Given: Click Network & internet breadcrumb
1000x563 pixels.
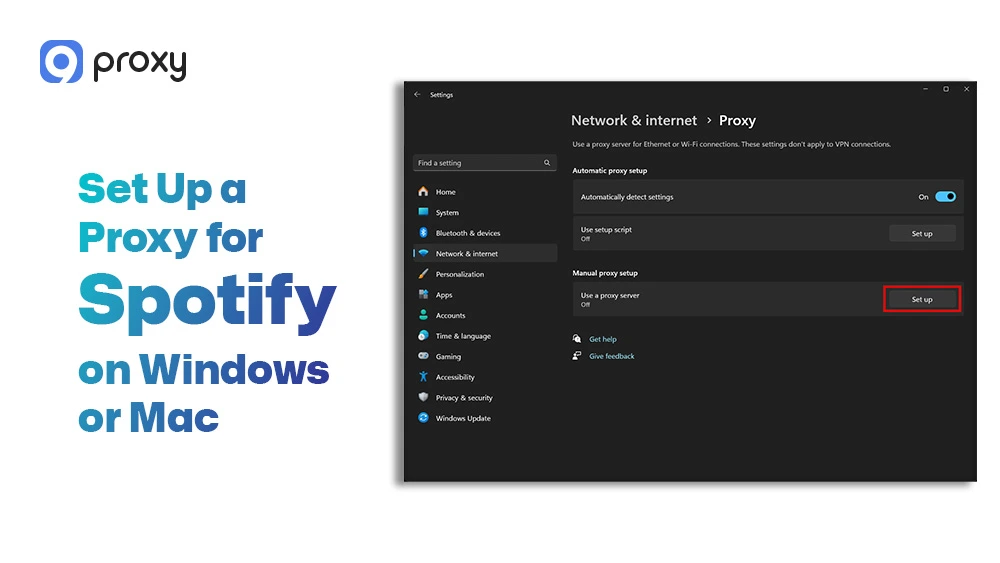Looking at the screenshot, I should [x=634, y=121].
